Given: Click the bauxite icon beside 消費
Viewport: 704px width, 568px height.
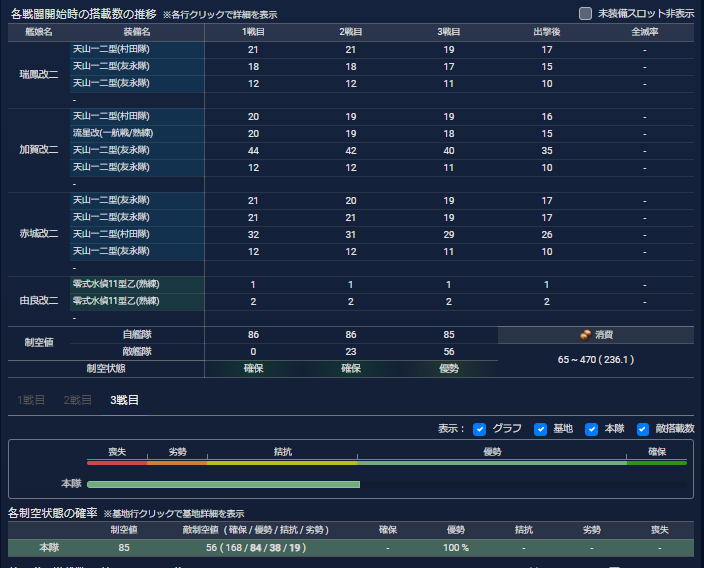Looking at the screenshot, I should [585, 335].
